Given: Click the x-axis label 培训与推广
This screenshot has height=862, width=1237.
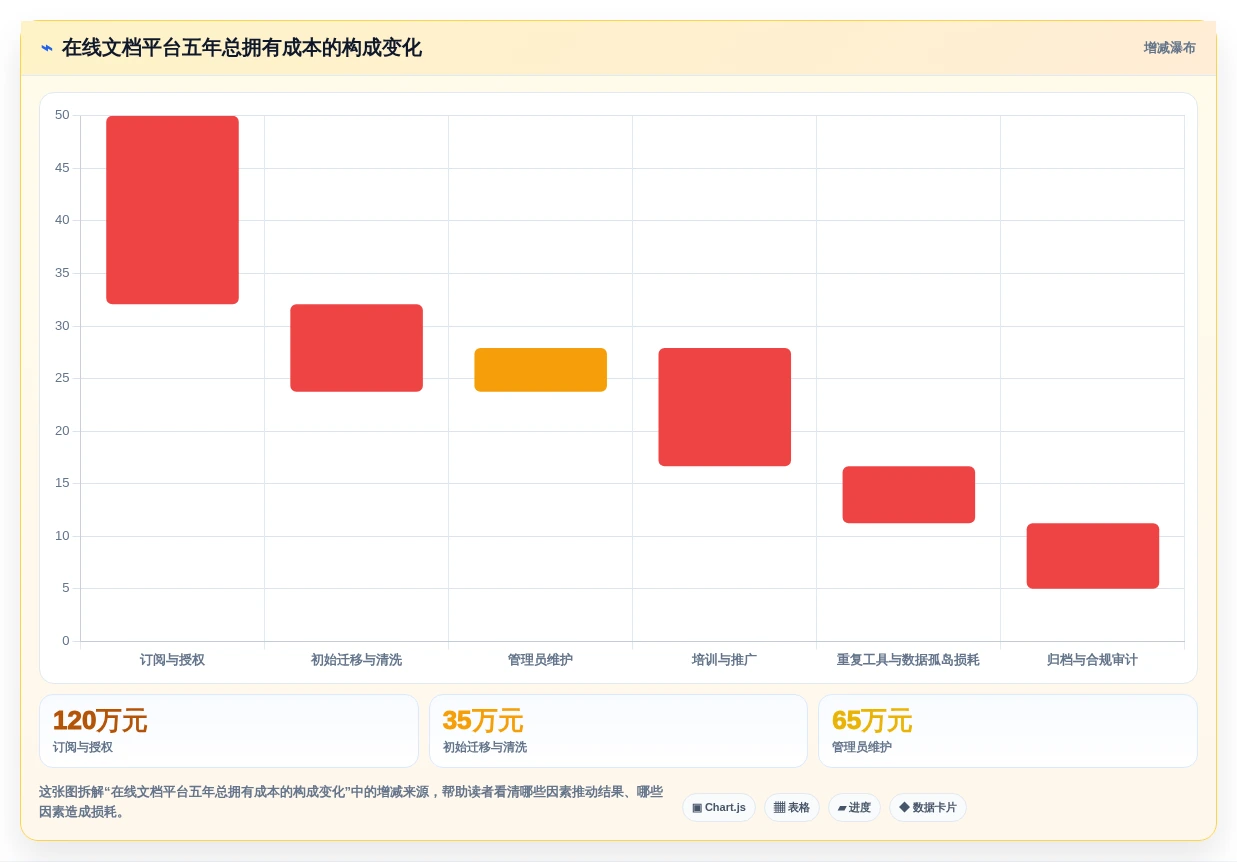Looking at the screenshot, I should pos(724,660).
